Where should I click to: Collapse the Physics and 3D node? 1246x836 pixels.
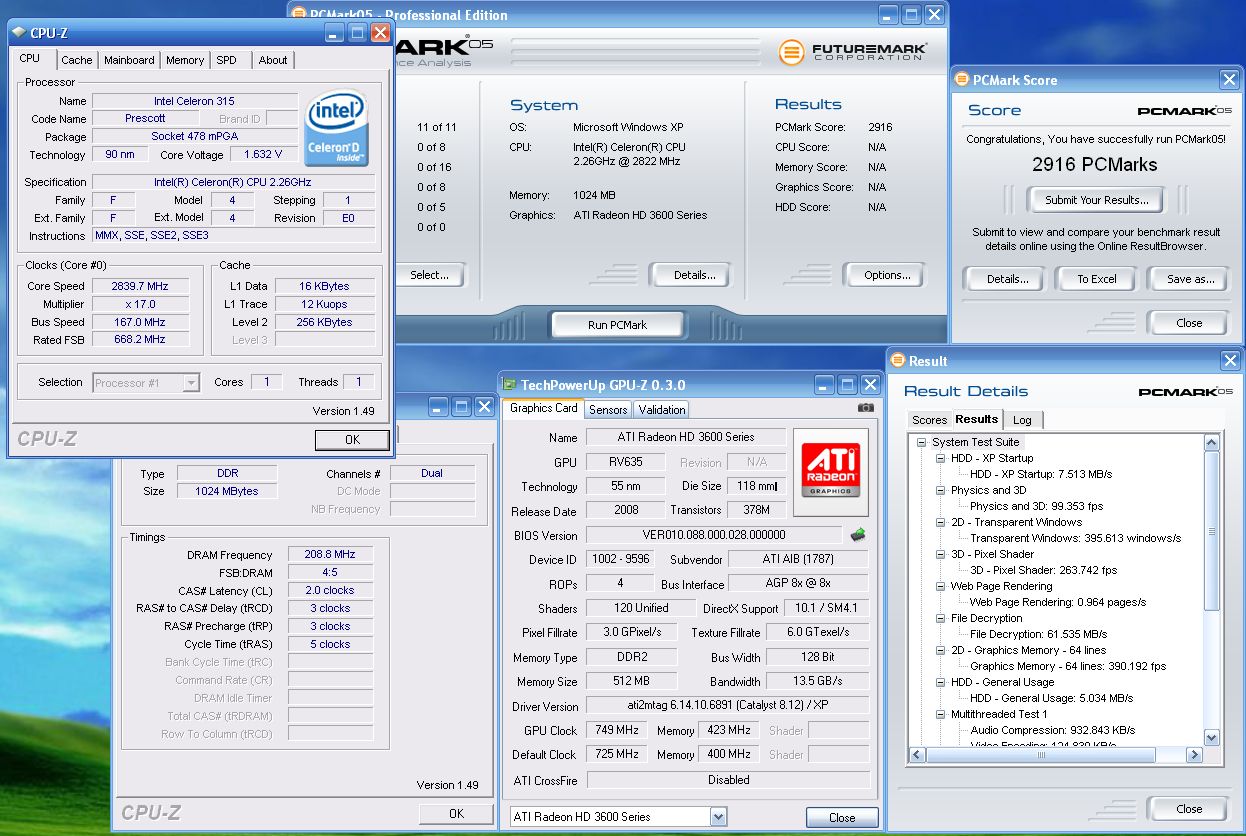coord(940,490)
